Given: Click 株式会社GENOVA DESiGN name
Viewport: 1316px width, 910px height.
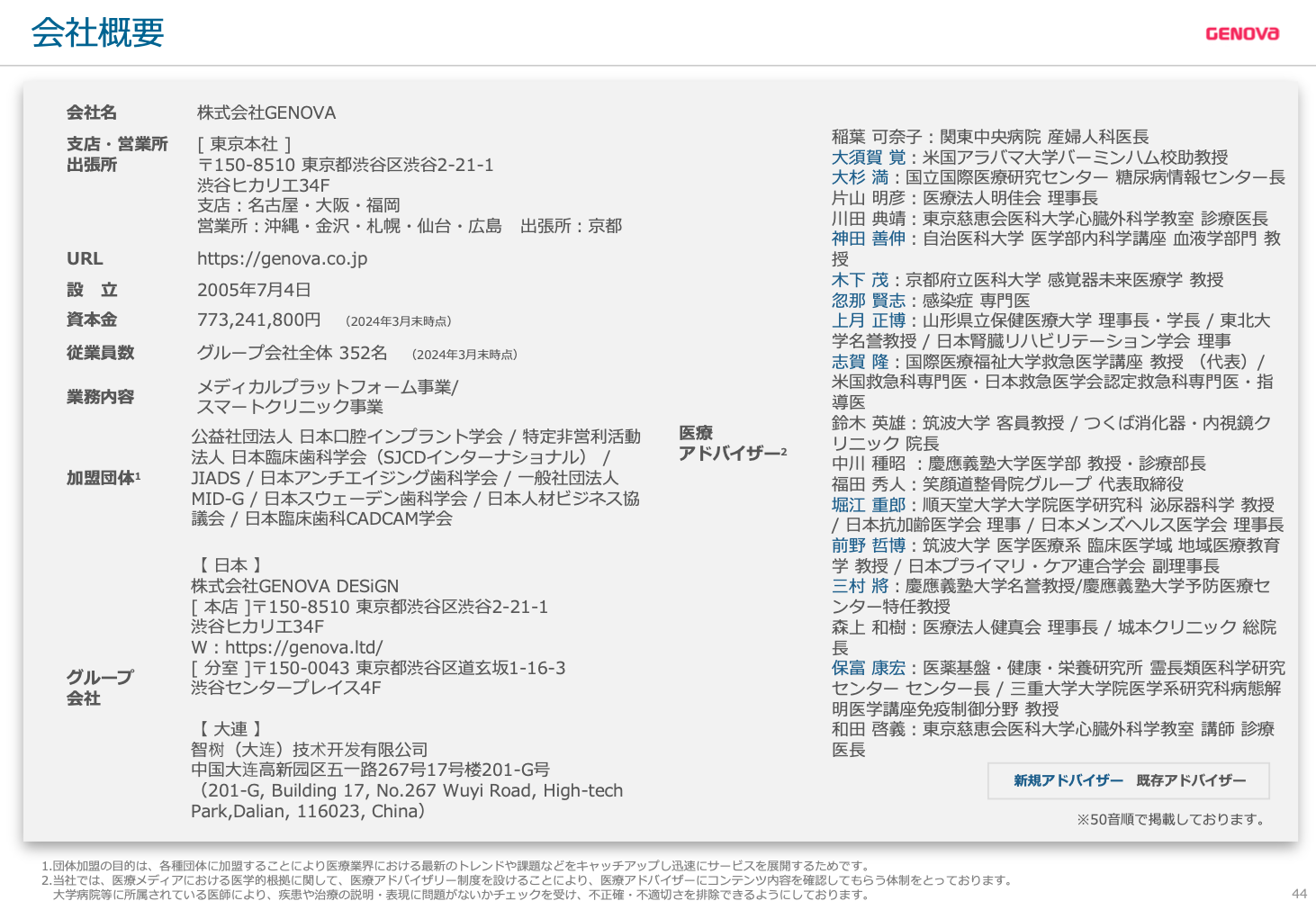Looking at the screenshot, I should point(294,586).
